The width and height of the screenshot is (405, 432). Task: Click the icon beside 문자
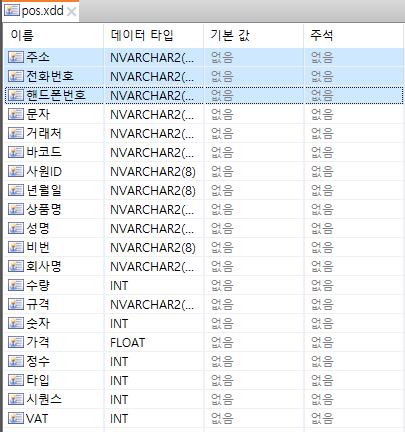coord(16,114)
